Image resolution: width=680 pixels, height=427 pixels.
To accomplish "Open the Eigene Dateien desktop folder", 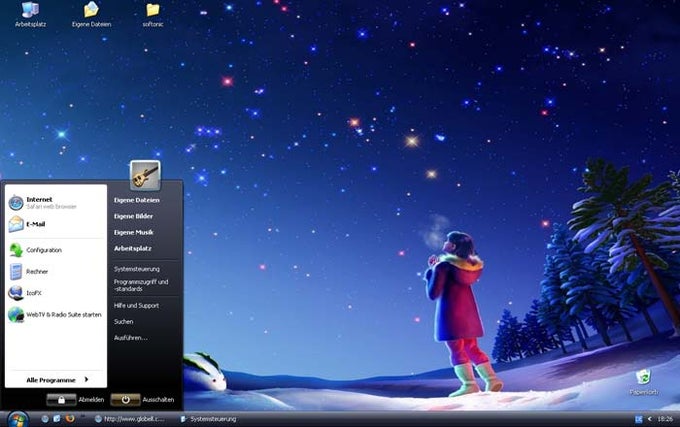I will tap(91, 14).
